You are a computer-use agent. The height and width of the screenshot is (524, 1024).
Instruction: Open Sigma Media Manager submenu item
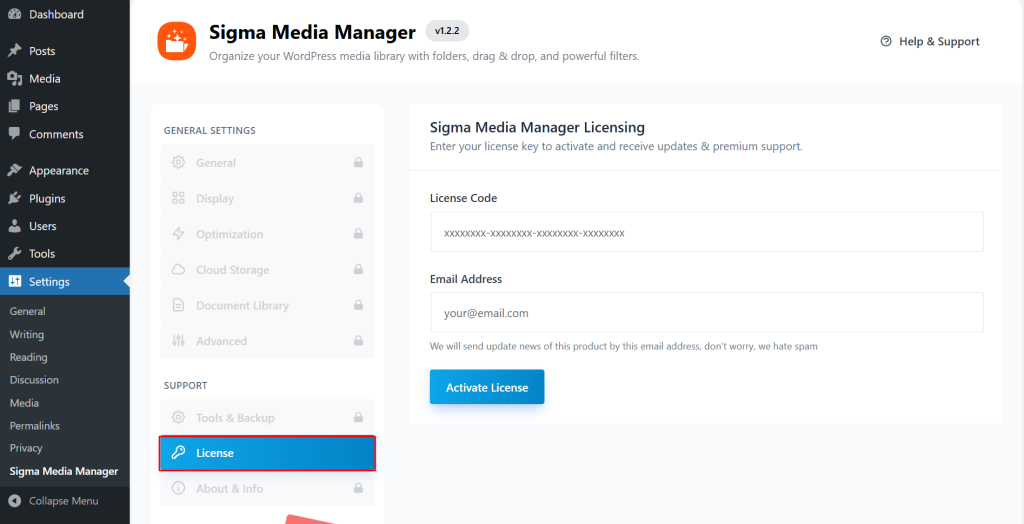64,471
